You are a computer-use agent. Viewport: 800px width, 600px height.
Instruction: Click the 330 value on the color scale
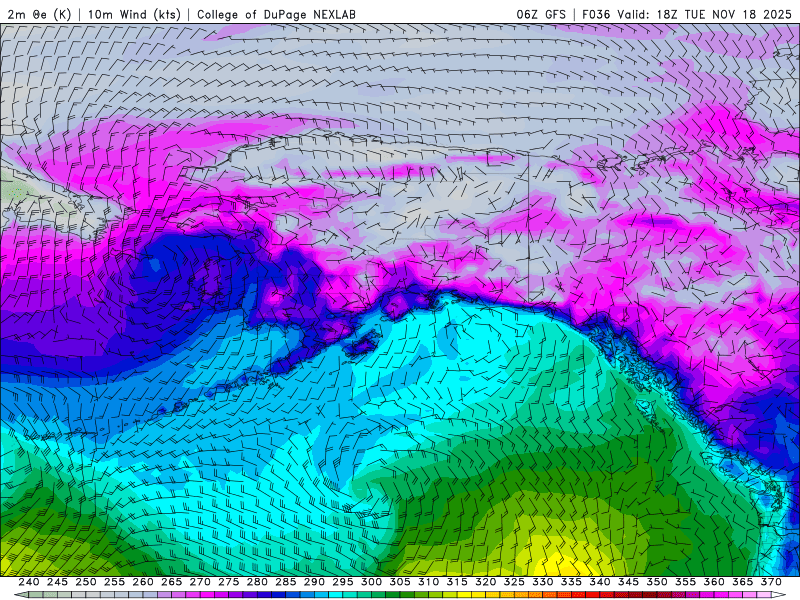[x=543, y=582]
